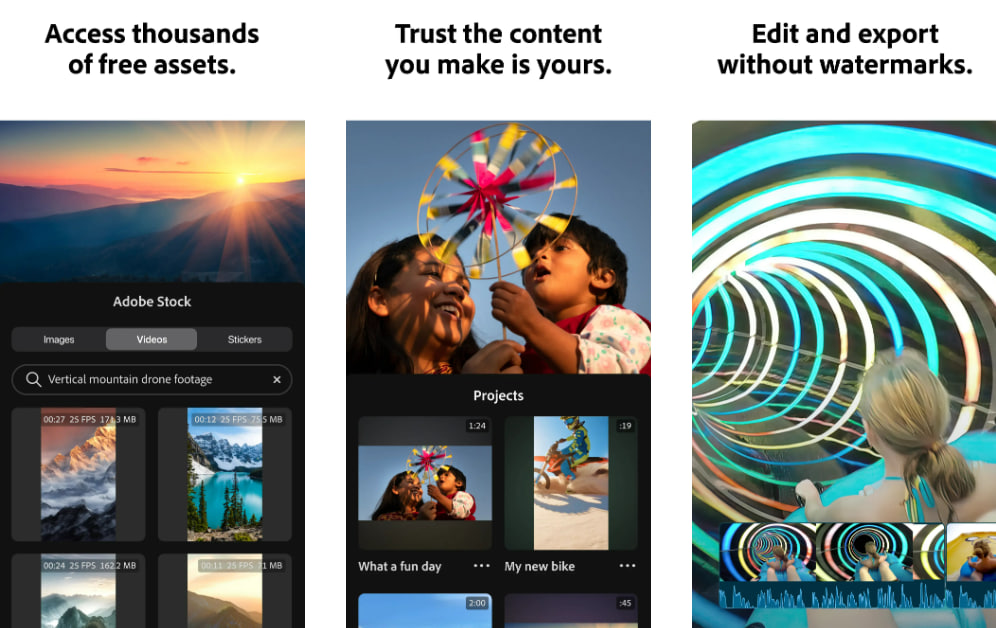Click the first water slide timeline clip
The height and width of the screenshot is (628, 996).
pyautogui.click(x=767, y=552)
